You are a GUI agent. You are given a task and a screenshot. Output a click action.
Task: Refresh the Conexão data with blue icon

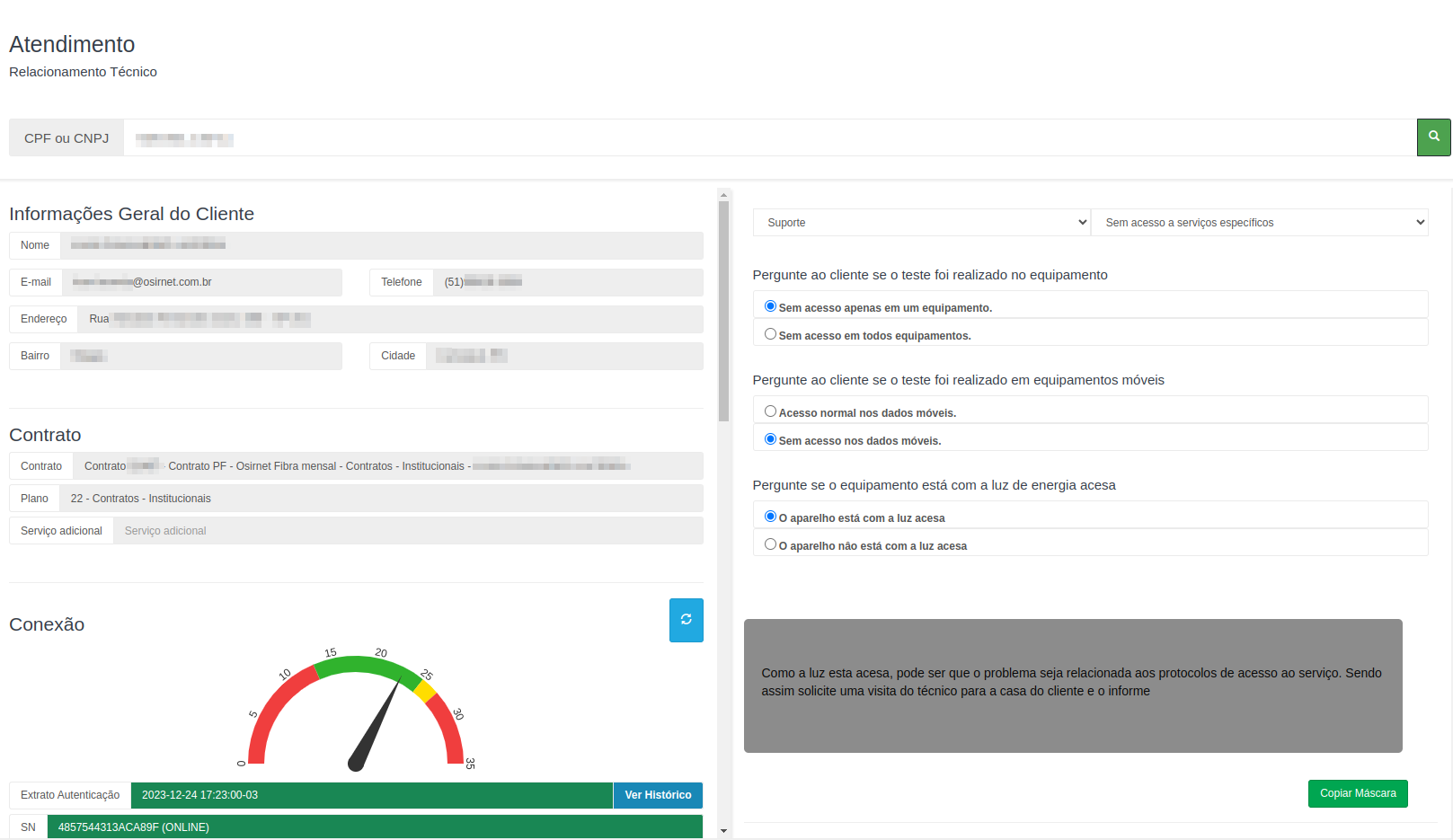686,620
